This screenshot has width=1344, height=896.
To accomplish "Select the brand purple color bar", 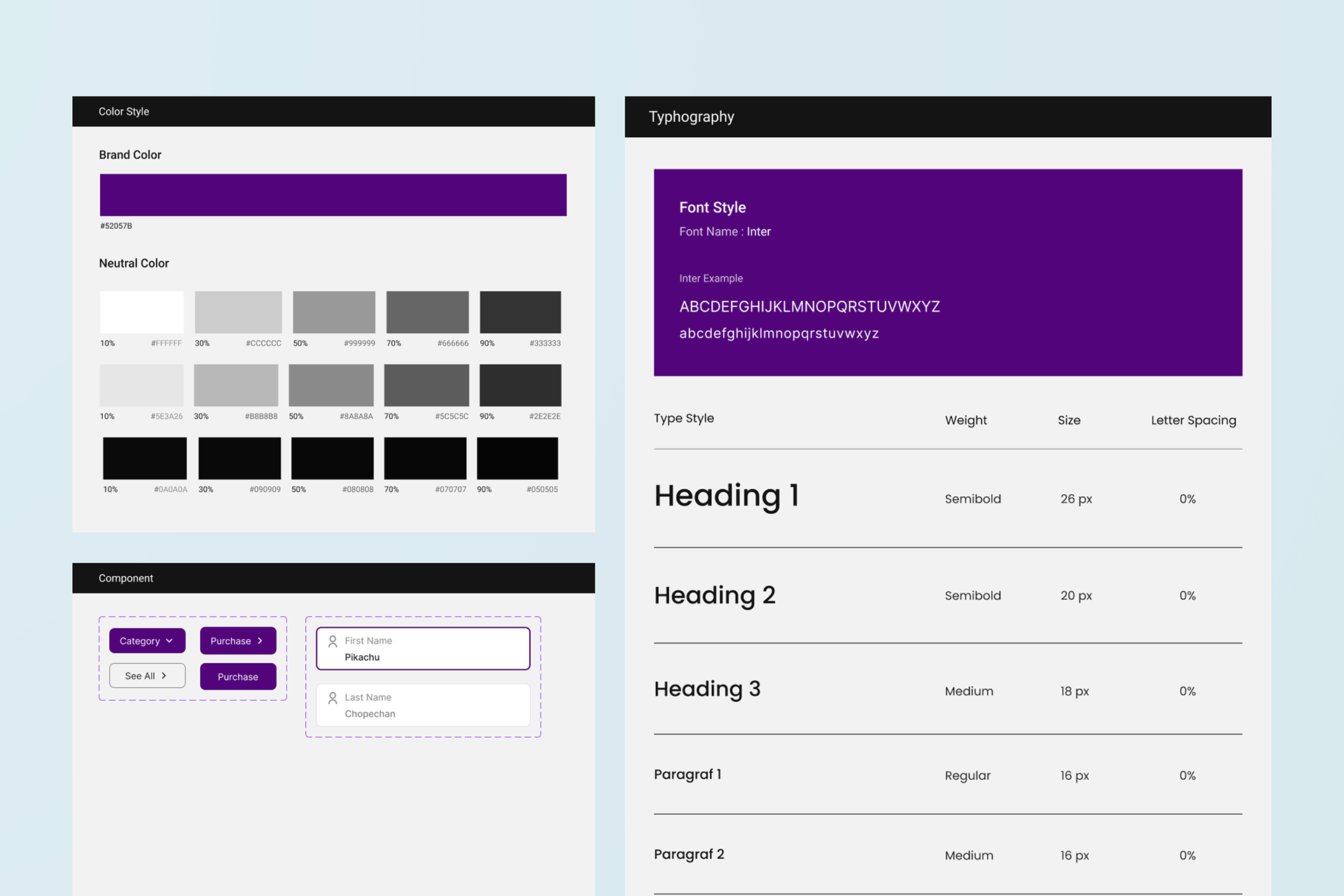I will point(333,195).
